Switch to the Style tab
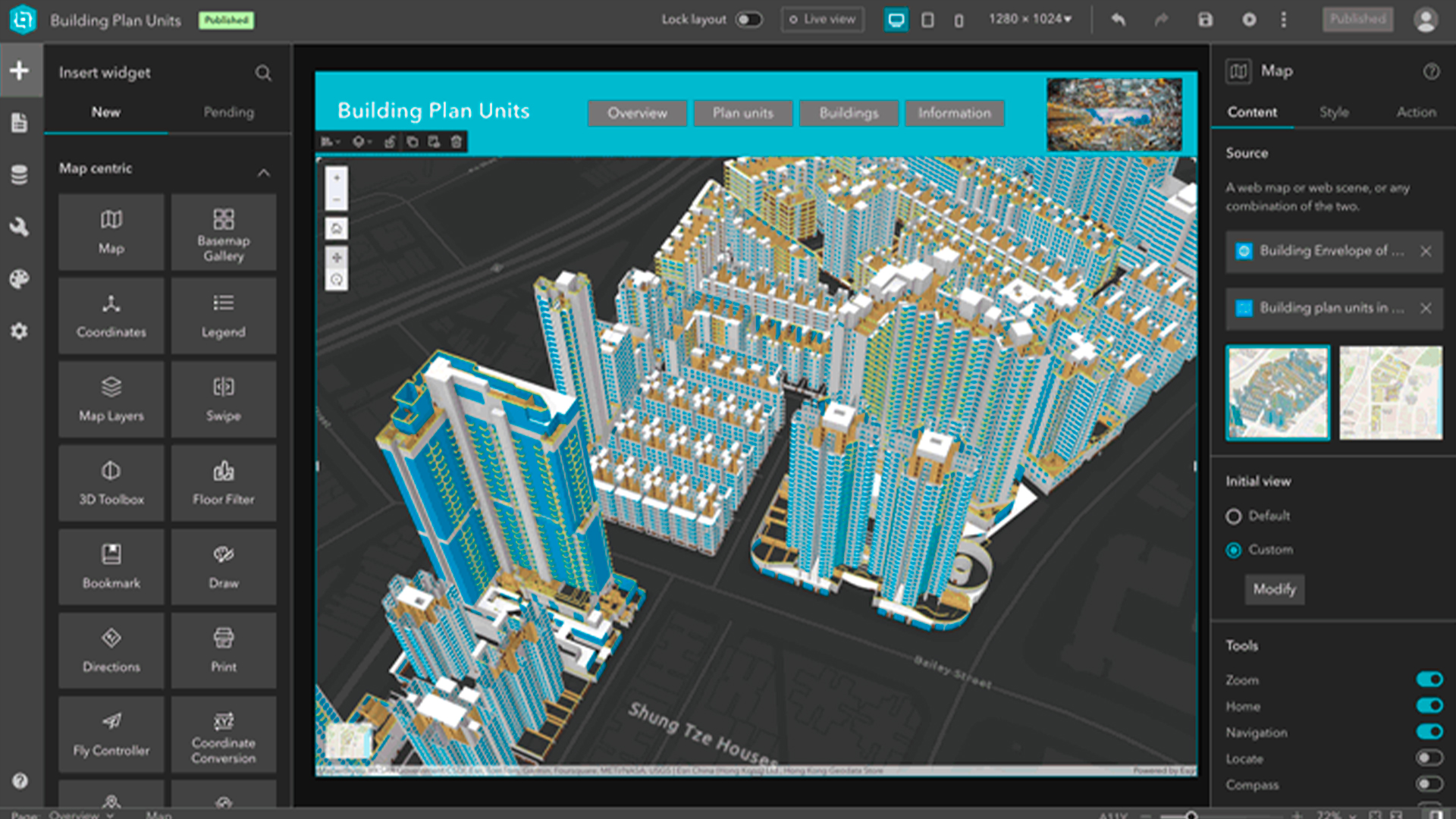This screenshot has width=1456, height=819. pyautogui.click(x=1333, y=112)
